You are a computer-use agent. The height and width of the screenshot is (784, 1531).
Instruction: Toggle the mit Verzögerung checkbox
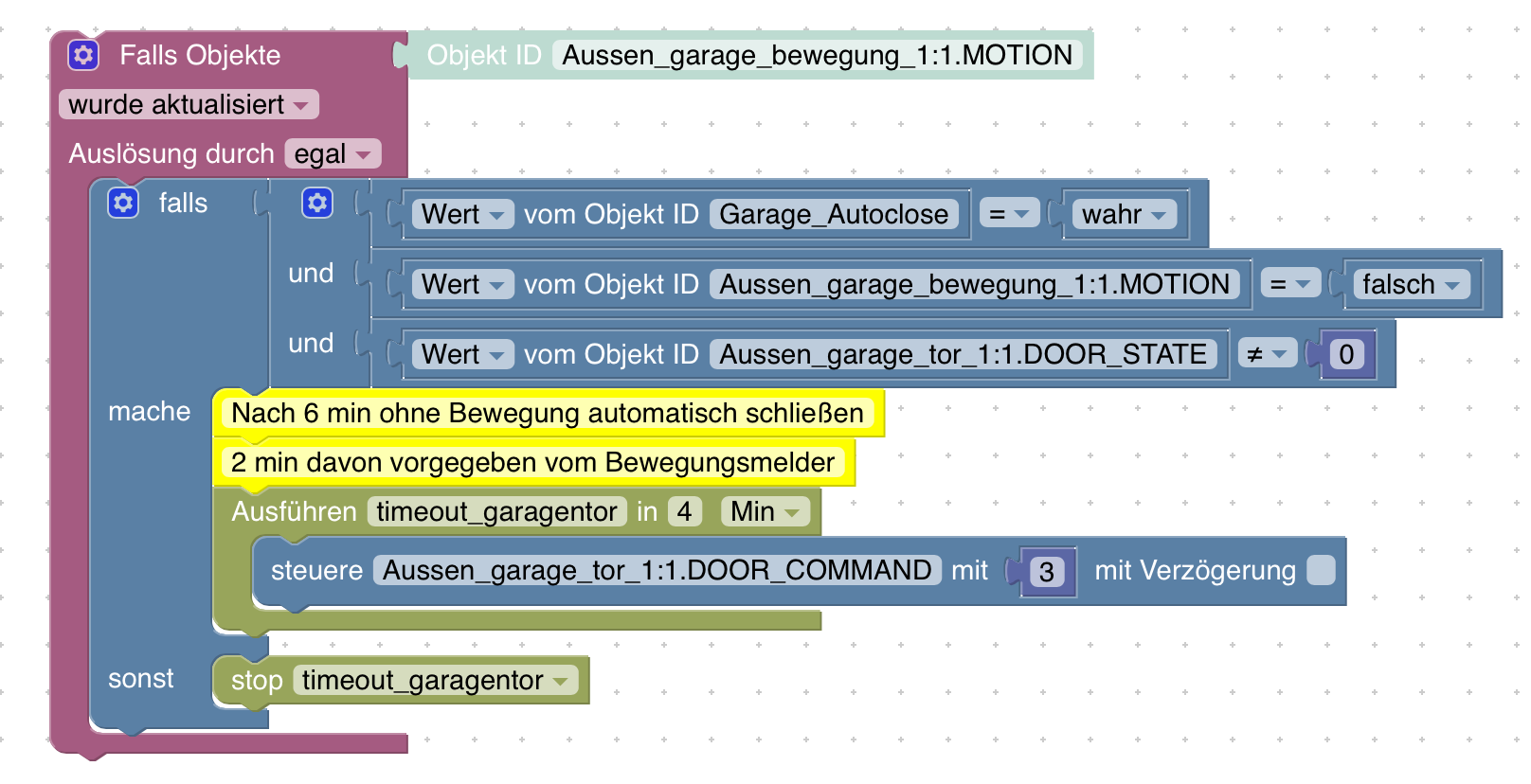[x=1321, y=570]
